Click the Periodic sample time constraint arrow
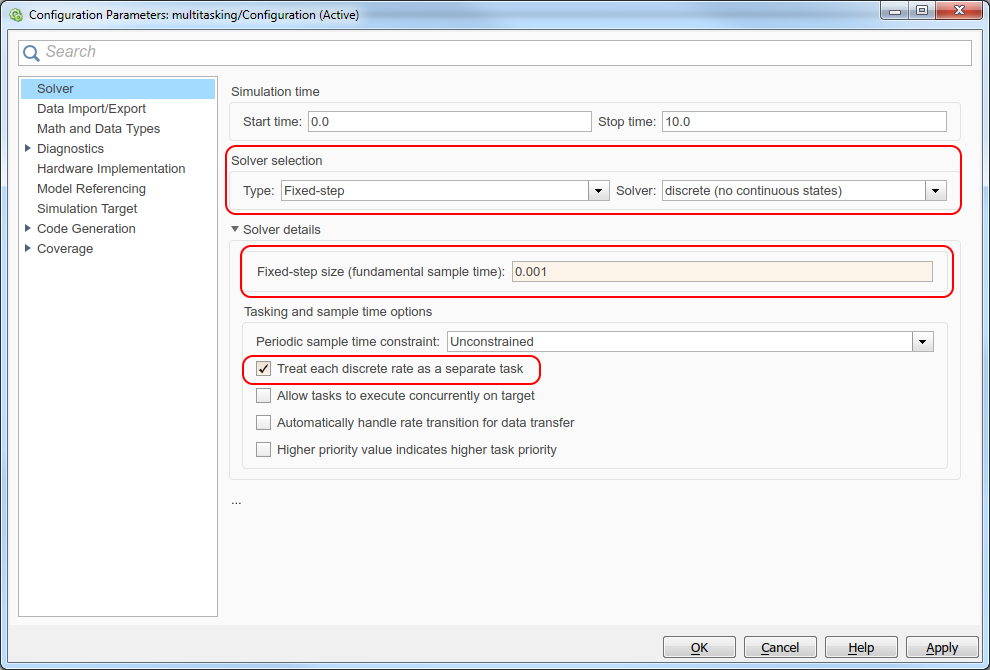Screen dimensions: 990x670 pos(922,342)
